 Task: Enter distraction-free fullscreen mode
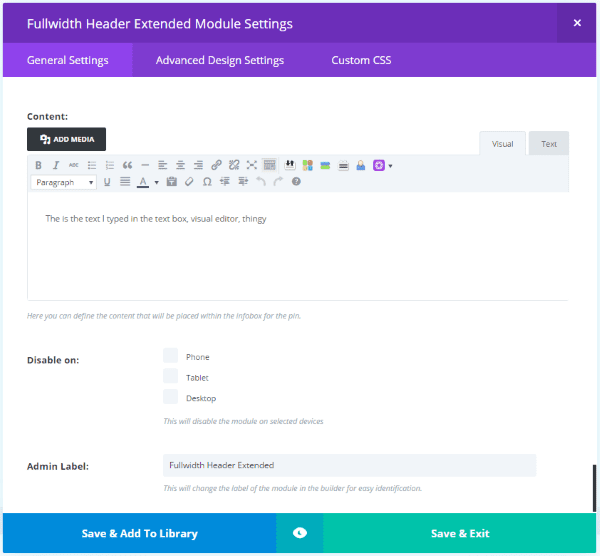[251, 165]
